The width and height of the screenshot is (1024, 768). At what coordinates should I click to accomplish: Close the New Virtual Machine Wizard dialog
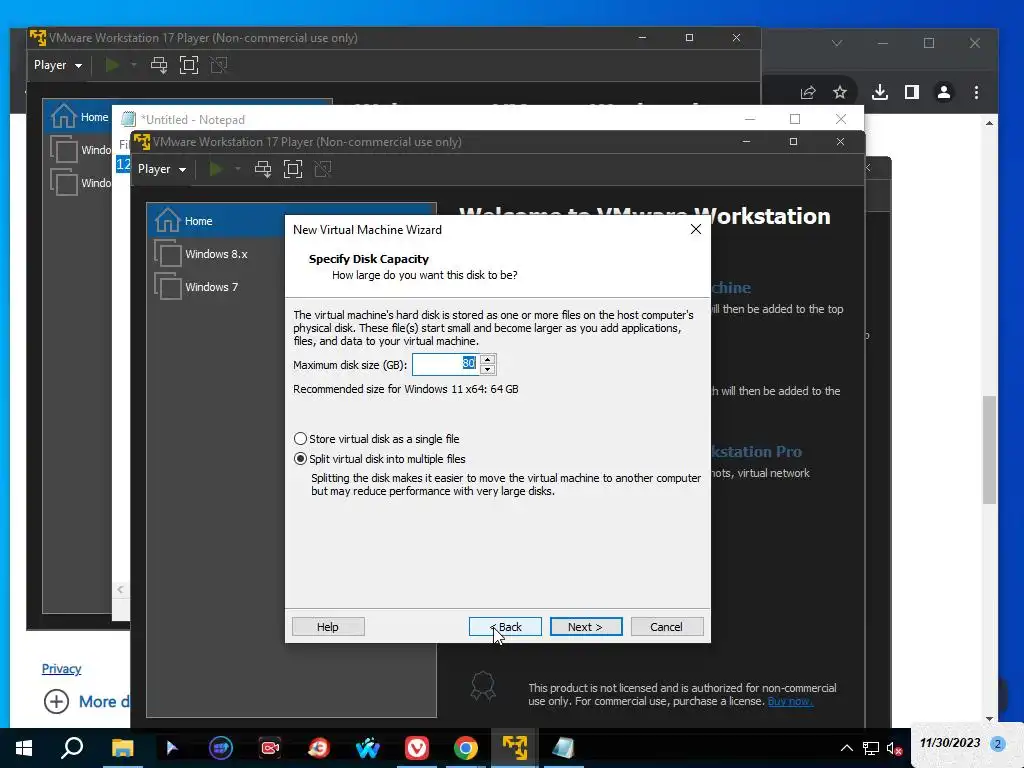[x=696, y=229]
